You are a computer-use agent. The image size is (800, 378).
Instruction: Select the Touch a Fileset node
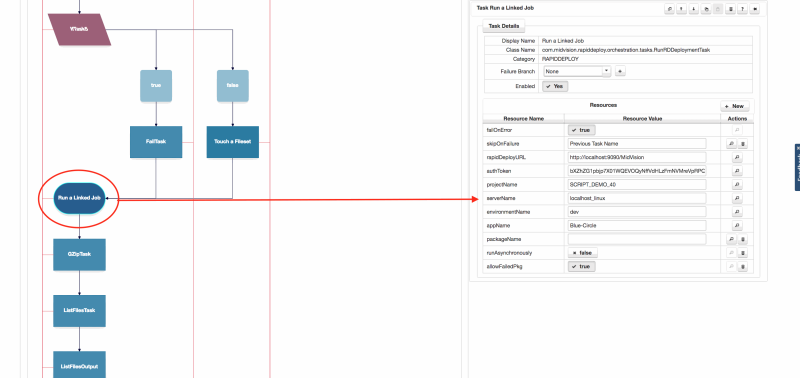pos(233,142)
